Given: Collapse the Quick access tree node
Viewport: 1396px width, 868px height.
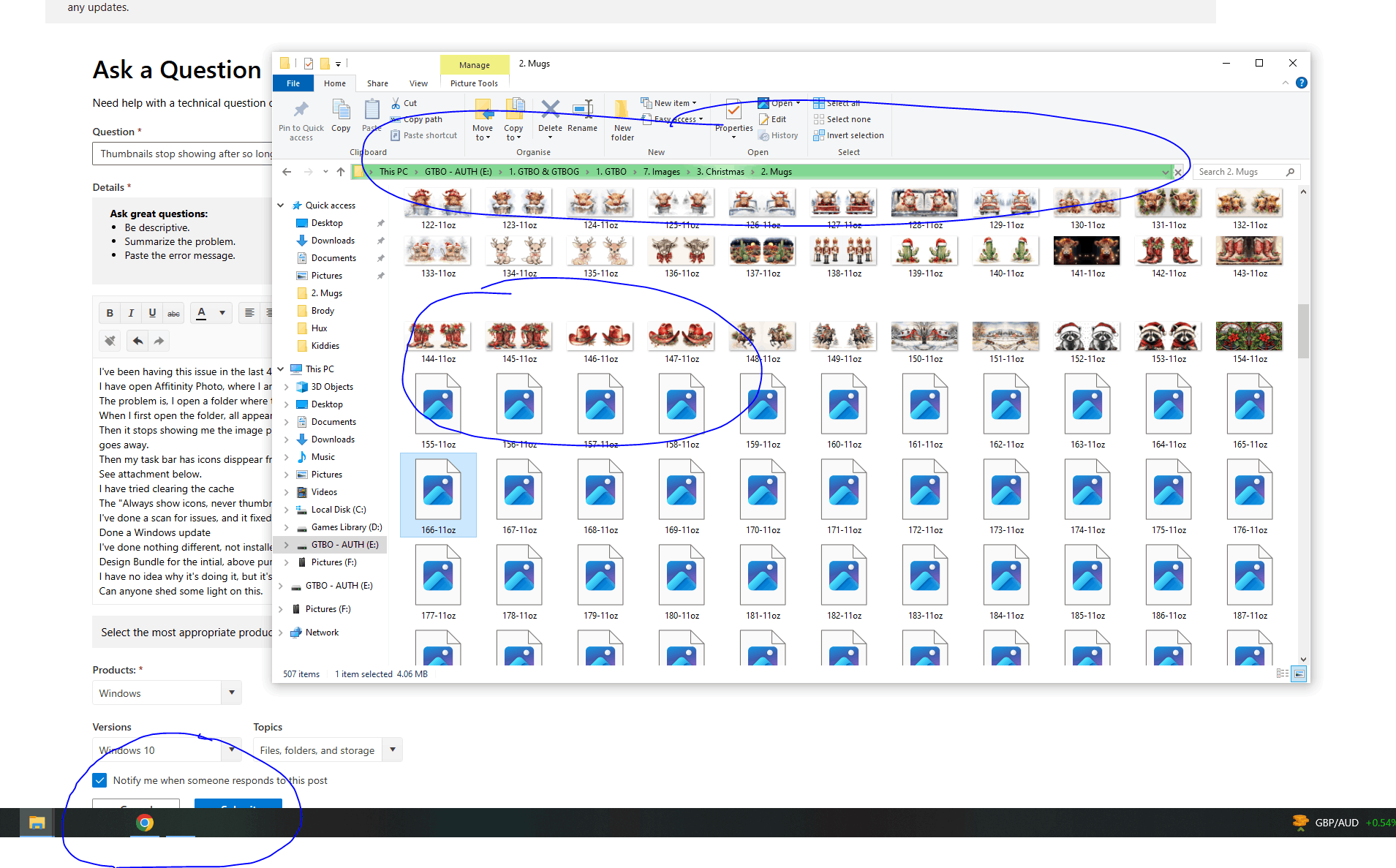Looking at the screenshot, I should pyautogui.click(x=281, y=205).
